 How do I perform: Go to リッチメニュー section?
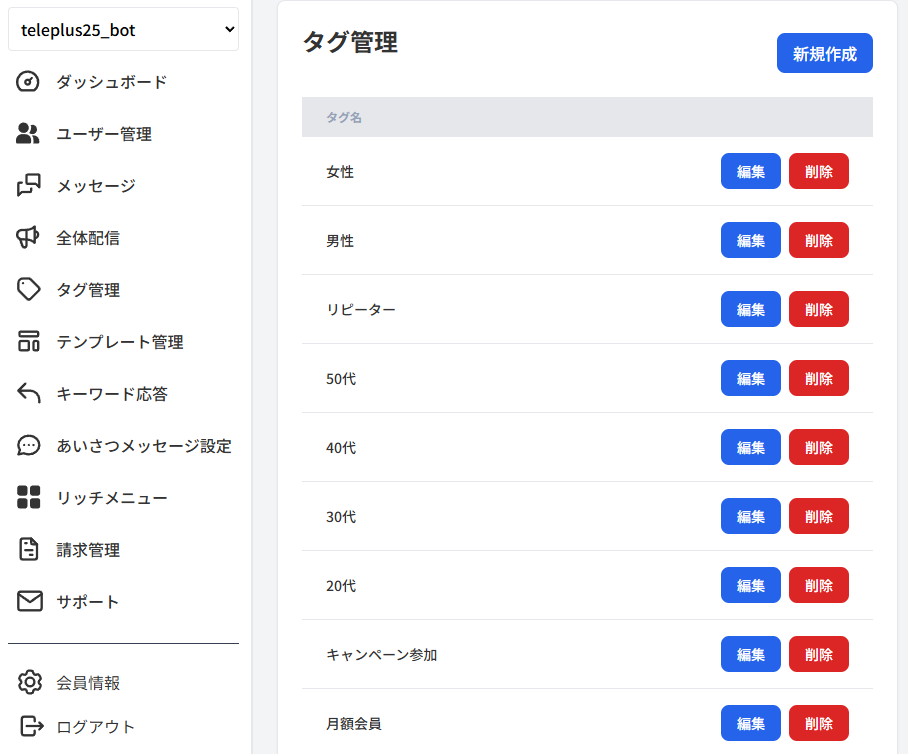click(112, 497)
